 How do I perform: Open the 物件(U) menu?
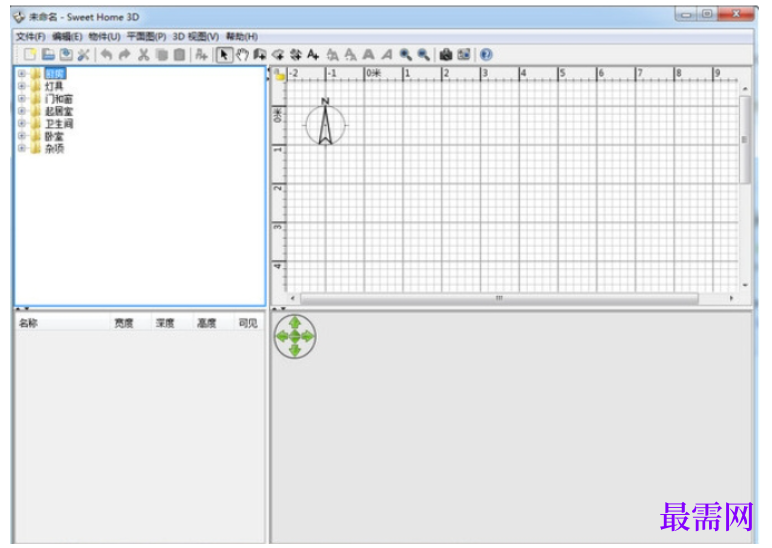tap(104, 36)
